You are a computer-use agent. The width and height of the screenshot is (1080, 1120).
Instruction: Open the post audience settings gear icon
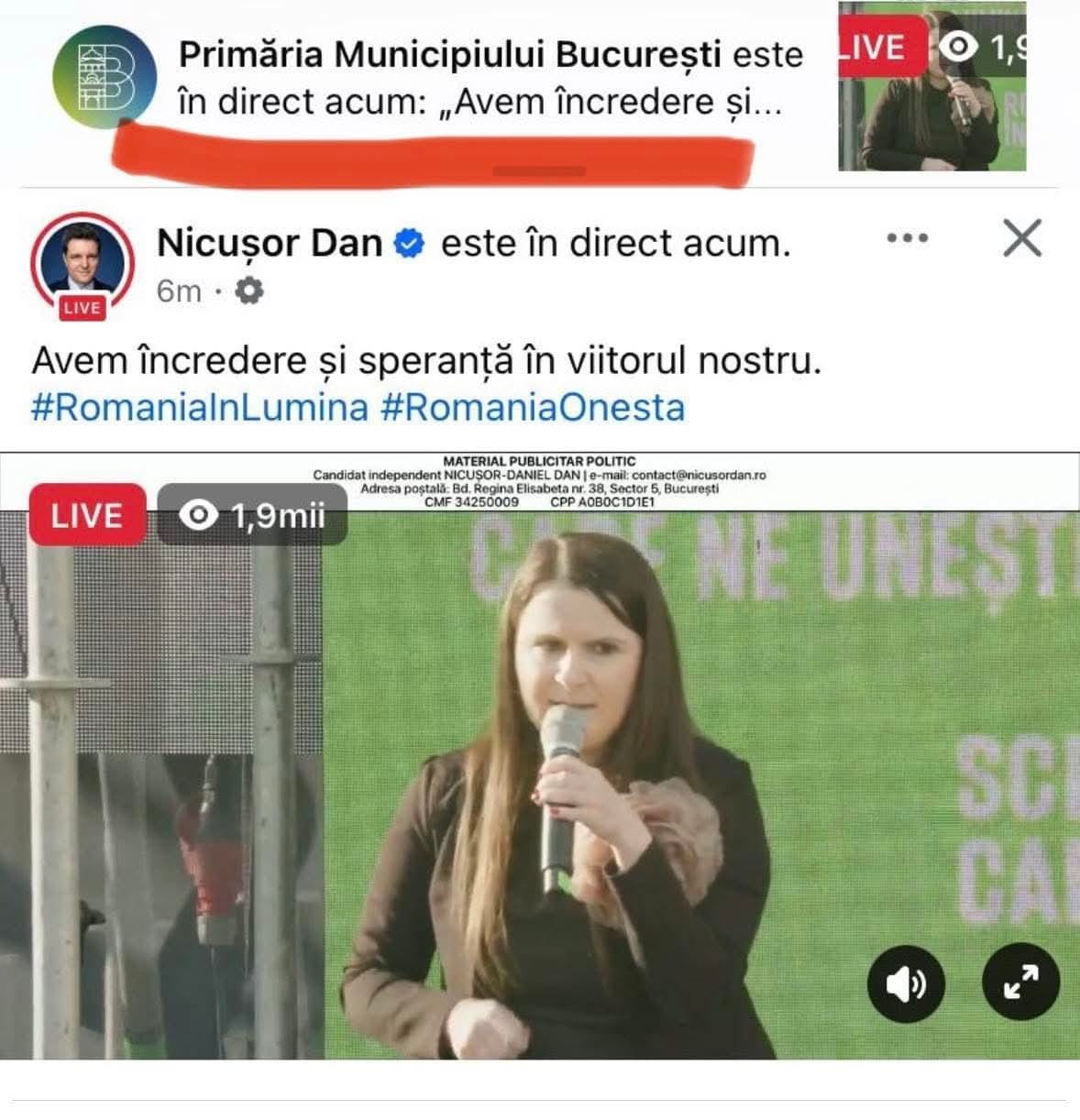[249, 291]
